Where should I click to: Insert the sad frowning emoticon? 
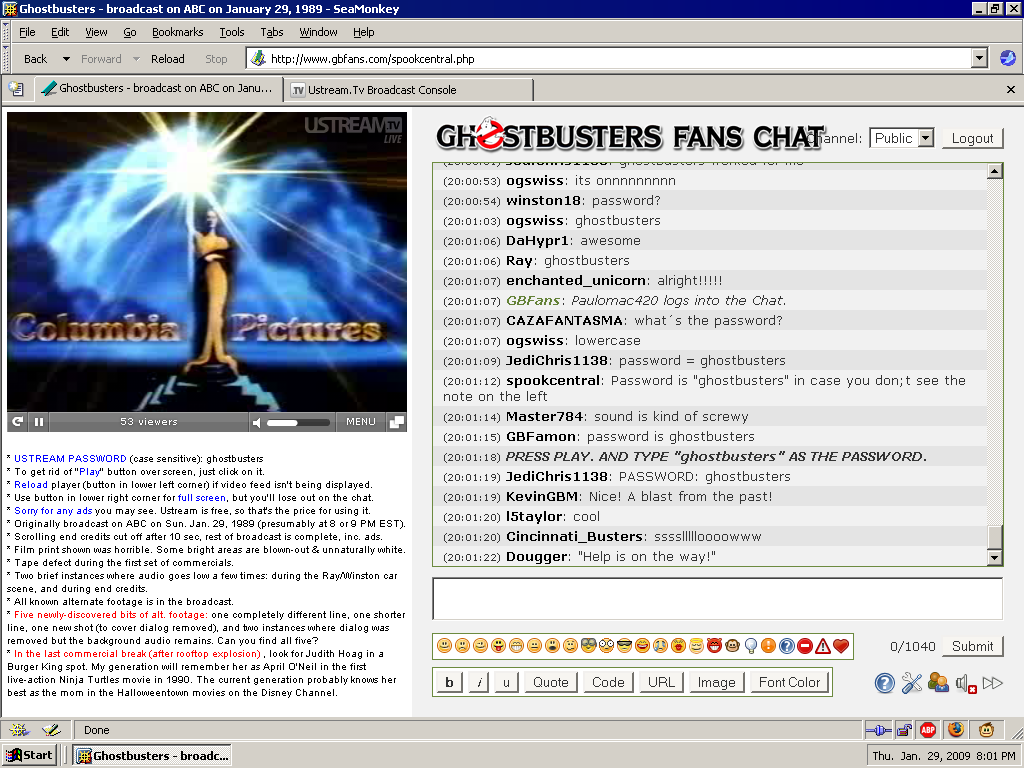[462, 646]
